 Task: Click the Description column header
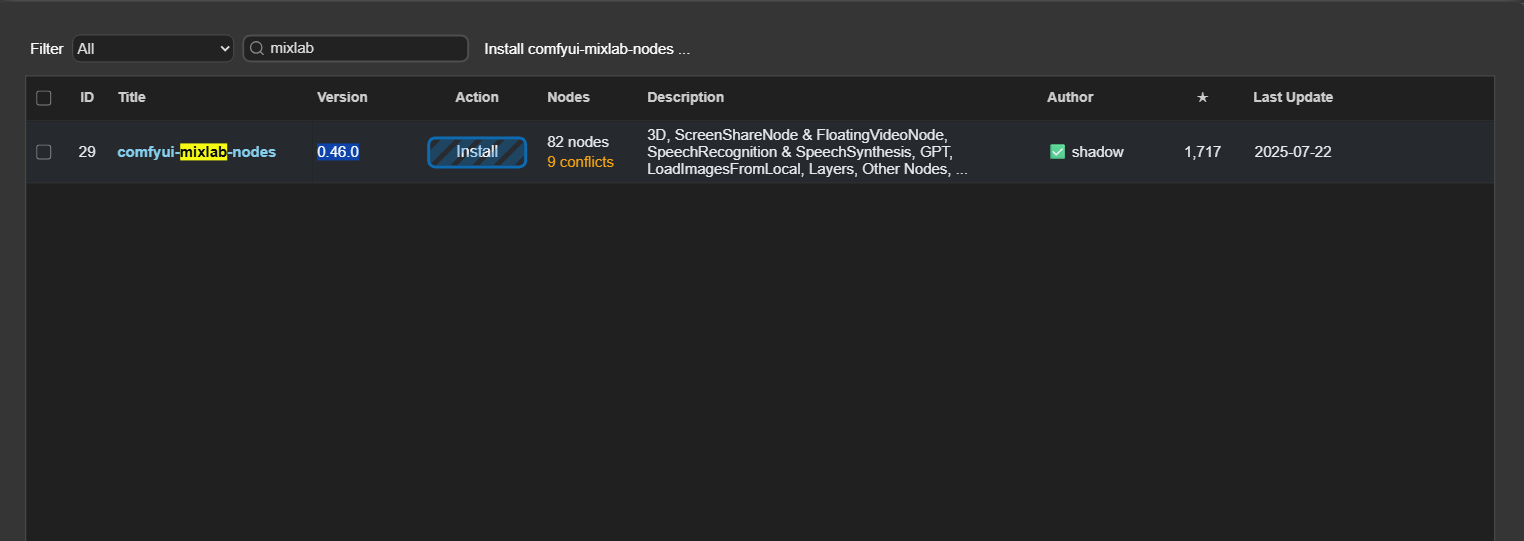click(685, 98)
